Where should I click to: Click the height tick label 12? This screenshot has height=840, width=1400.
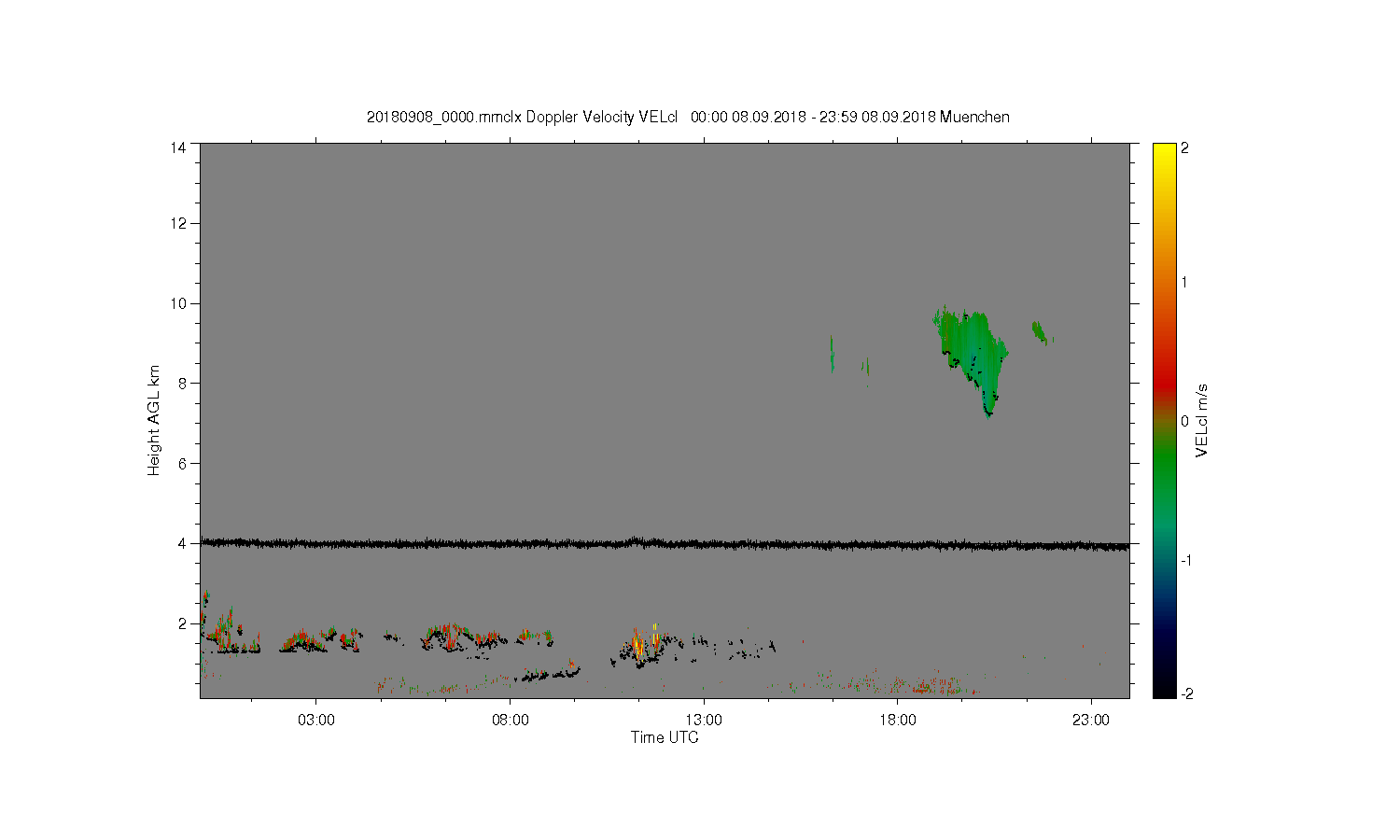click(x=178, y=223)
